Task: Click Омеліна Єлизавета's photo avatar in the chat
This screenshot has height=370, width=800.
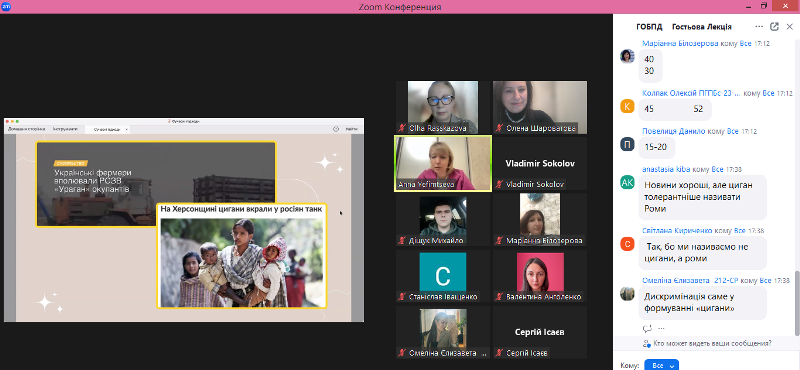Action: [627, 293]
